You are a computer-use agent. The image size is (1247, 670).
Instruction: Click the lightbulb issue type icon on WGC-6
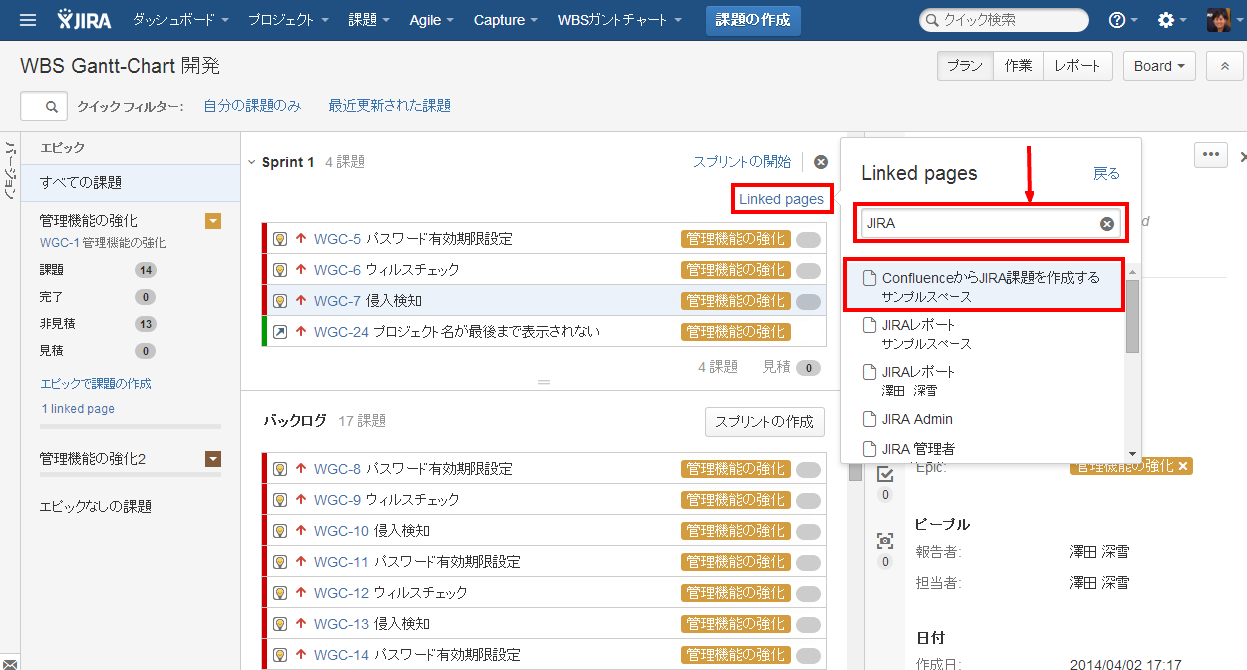(x=280, y=270)
